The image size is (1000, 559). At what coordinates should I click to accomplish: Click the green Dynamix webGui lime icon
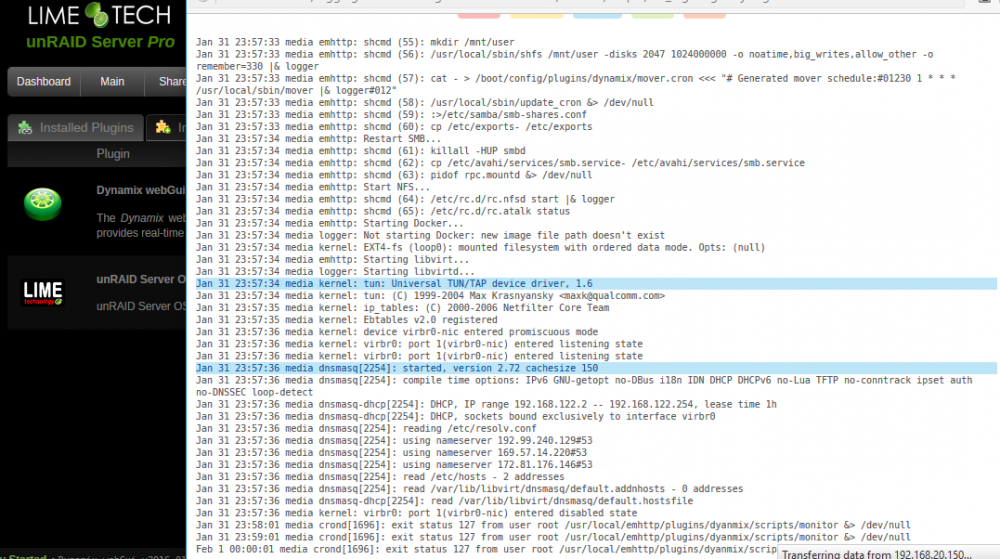pos(43,204)
